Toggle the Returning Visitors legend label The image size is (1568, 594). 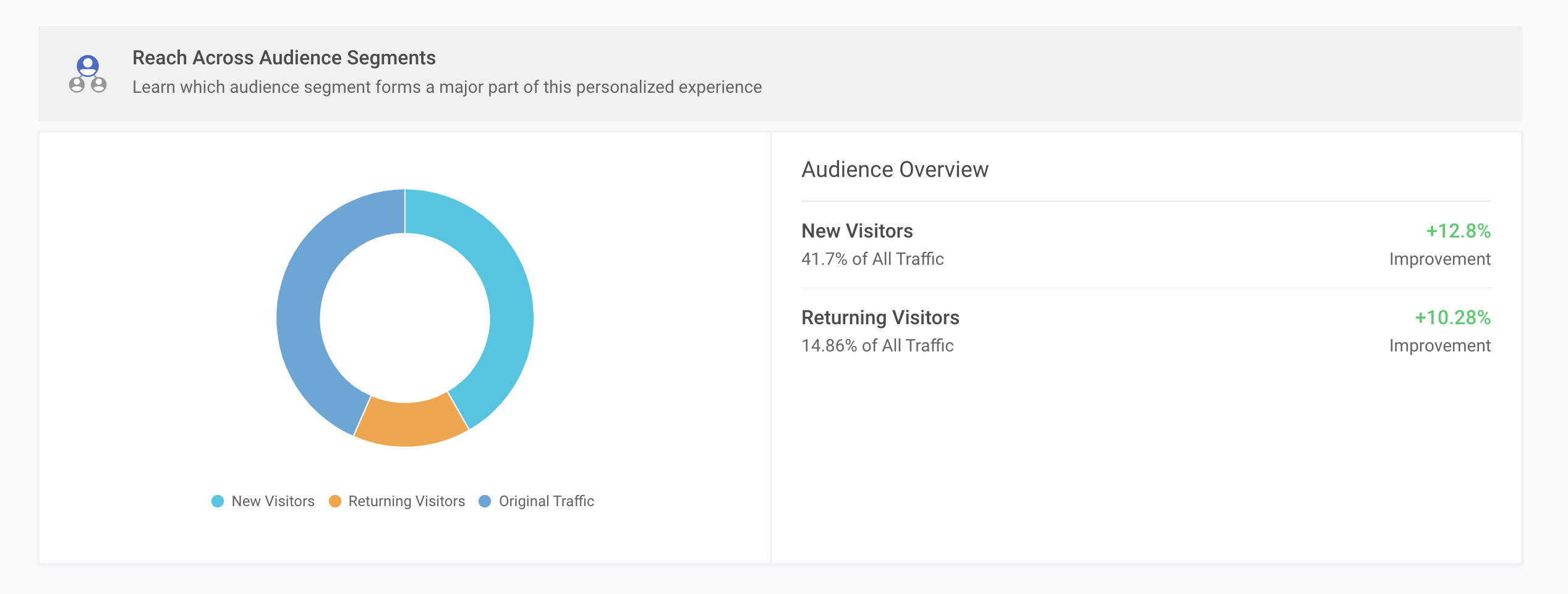point(406,501)
